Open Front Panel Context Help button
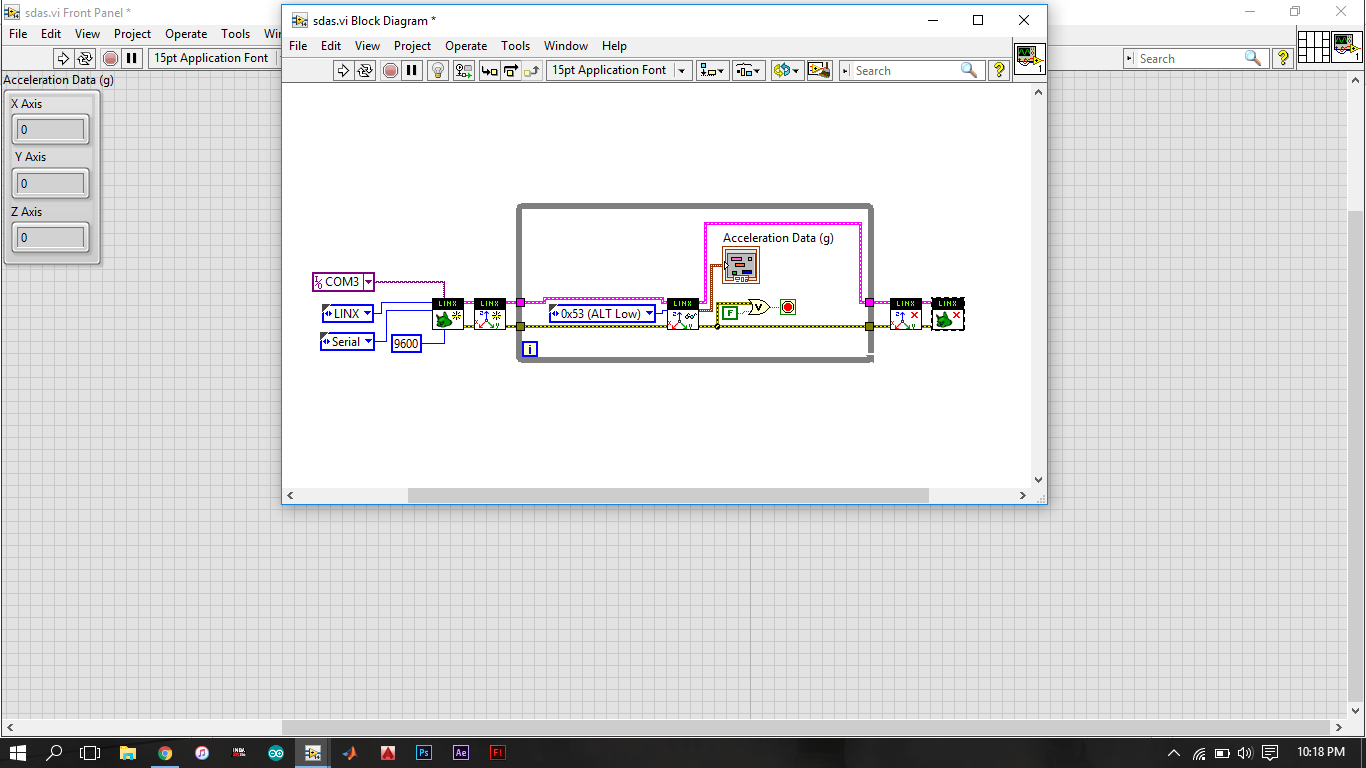This screenshot has height=768, width=1366. coord(1283,58)
